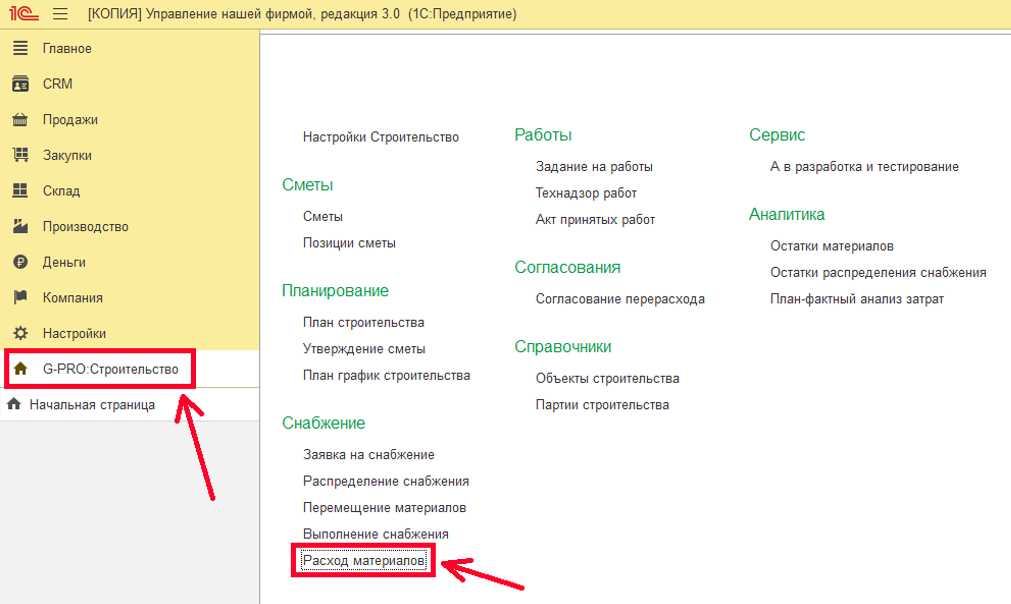Click the Склад warehouse grid icon
The height and width of the screenshot is (604, 1011).
click(20, 191)
